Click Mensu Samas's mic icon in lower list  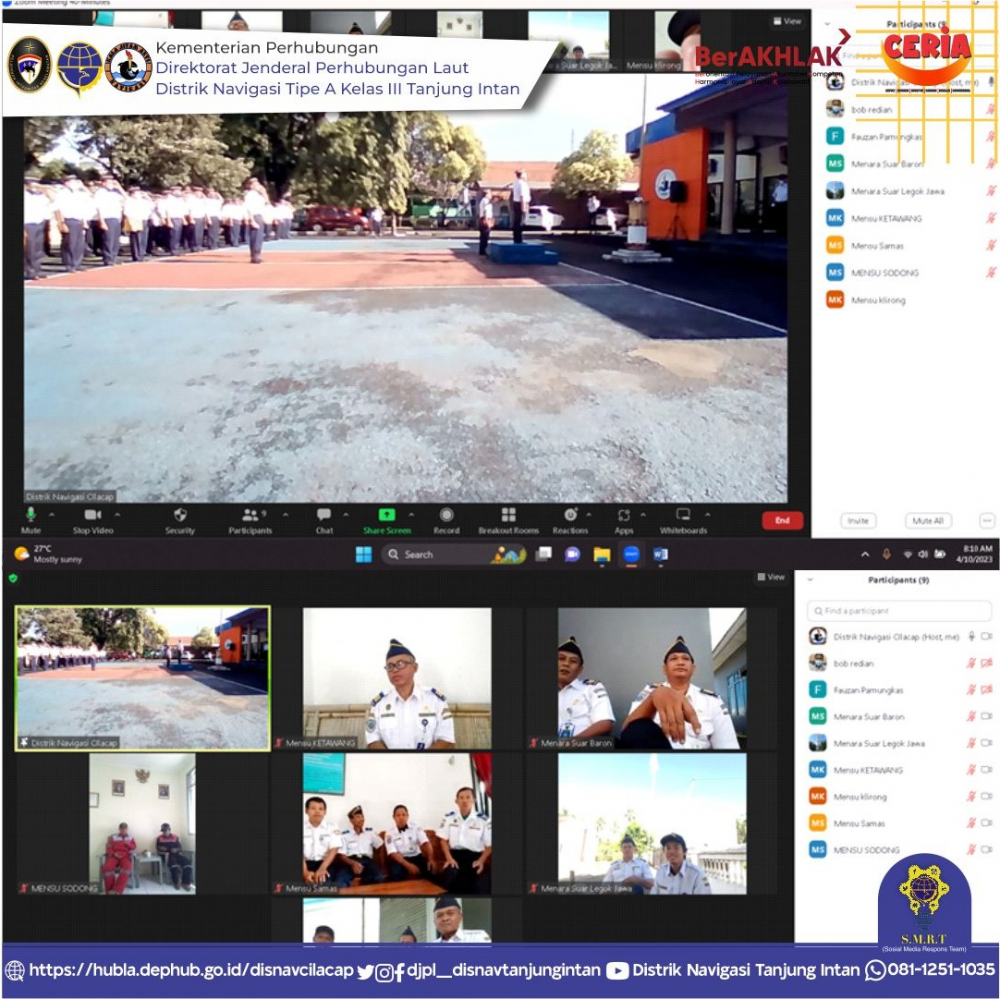[x=971, y=823]
